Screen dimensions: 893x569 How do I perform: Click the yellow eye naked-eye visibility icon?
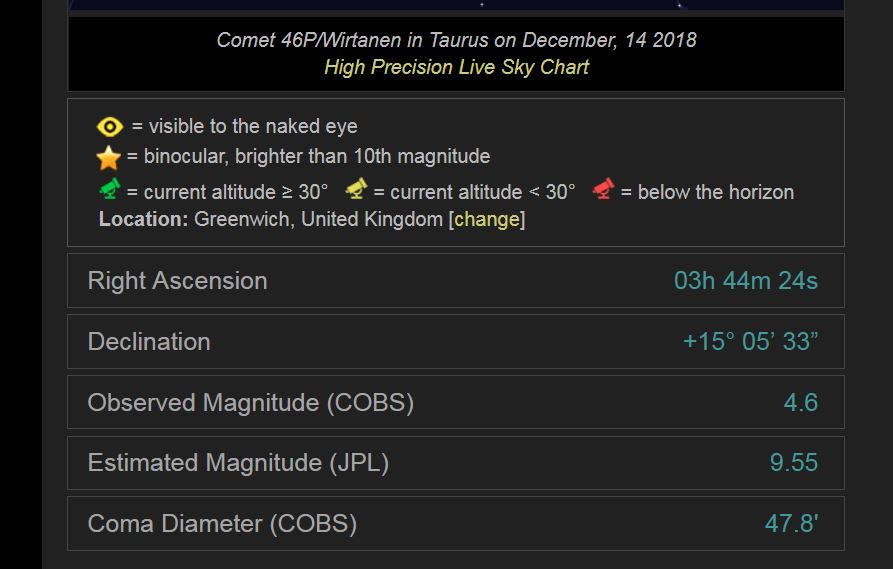(110, 127)
